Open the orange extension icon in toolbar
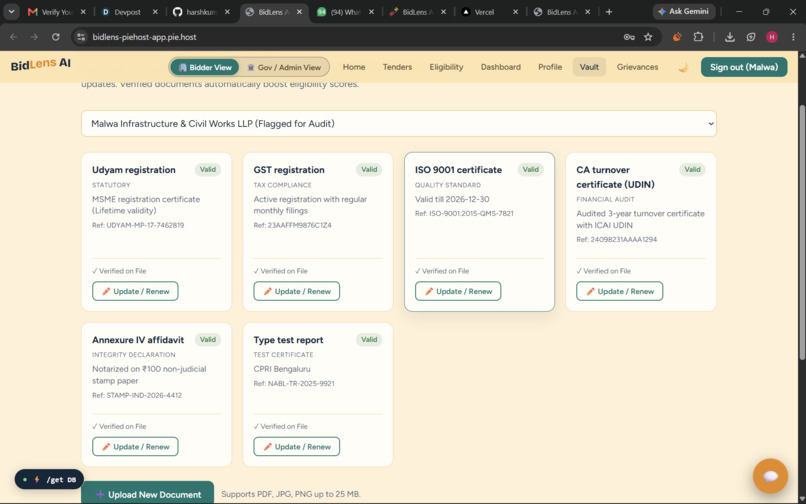The image size is (806, 504). (x=677, y=37)
